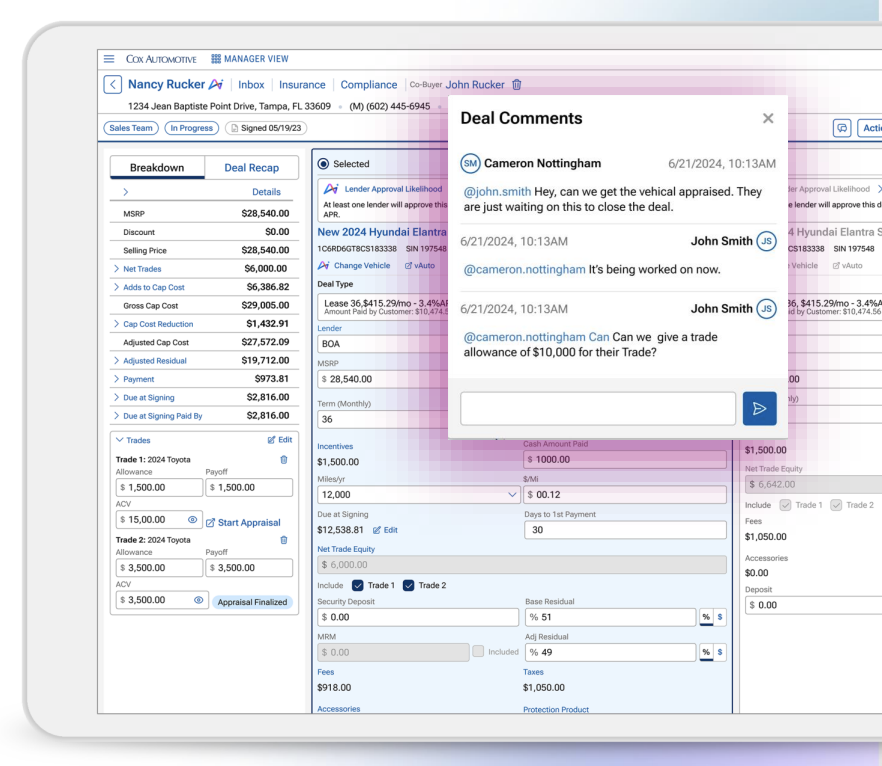The height and width of the screenshot is (766, 882).
Task: Delete co-buyer John Rucker with trash icon
Action: tap(516, 84)
